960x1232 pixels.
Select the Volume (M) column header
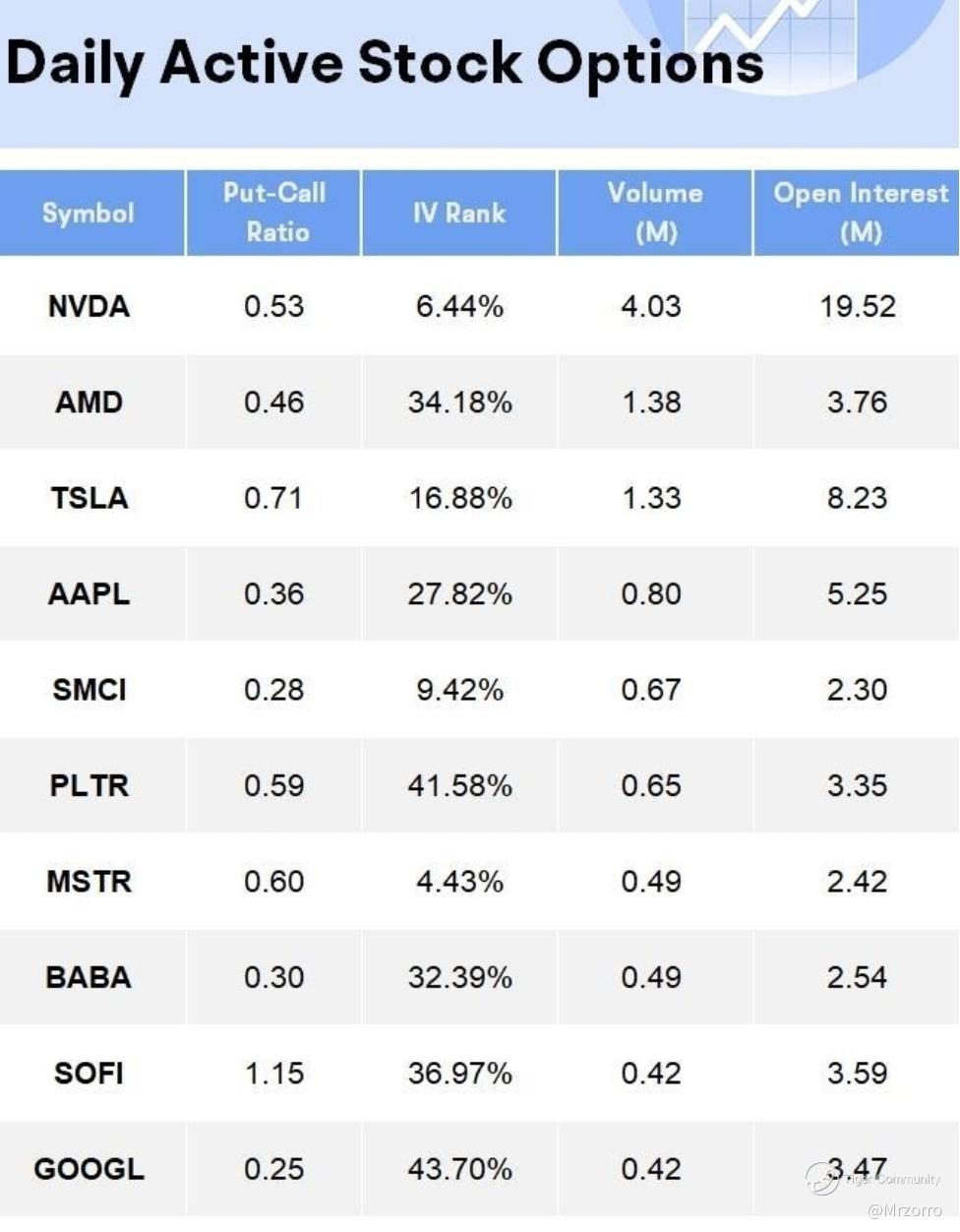[x=655, y=213]
